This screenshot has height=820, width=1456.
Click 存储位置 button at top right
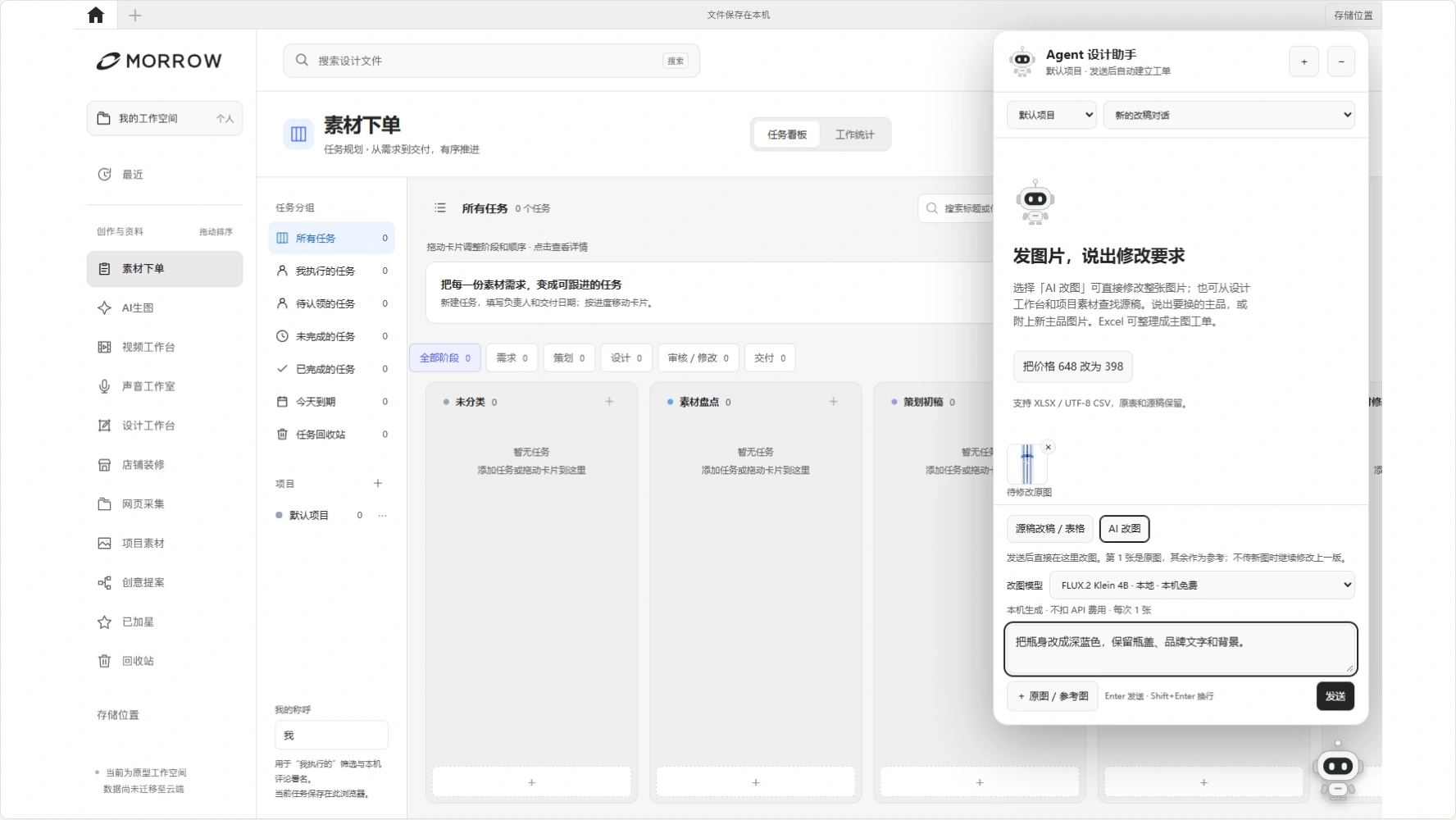1353,15
